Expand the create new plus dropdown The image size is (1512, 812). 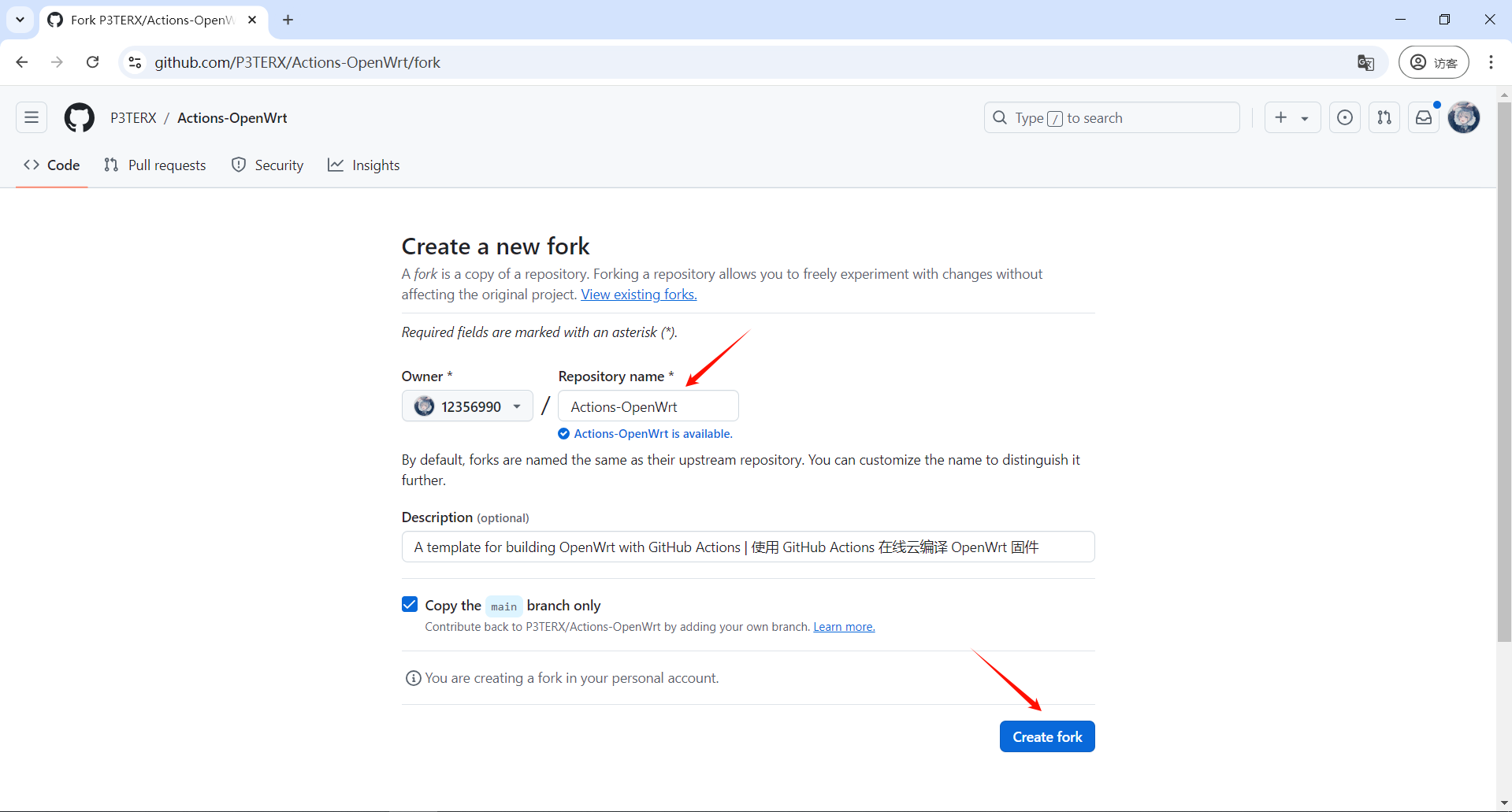(1291, 118)
